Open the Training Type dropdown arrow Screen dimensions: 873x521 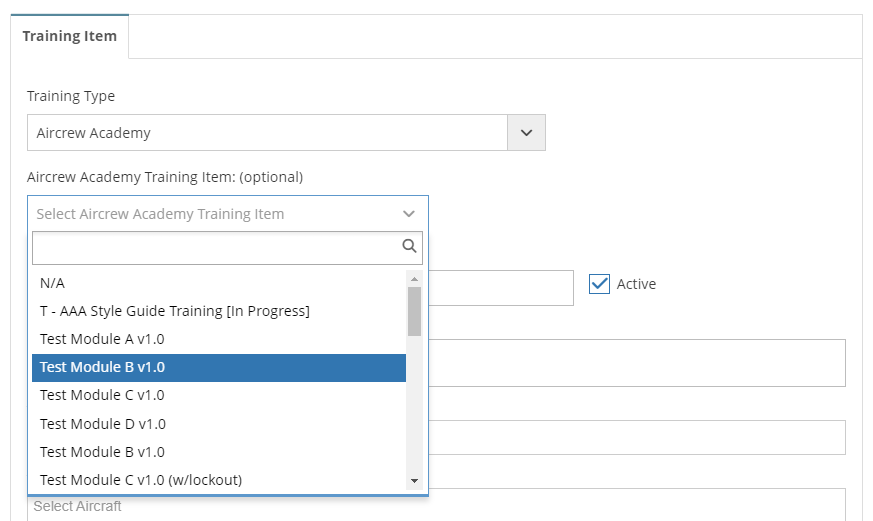(x=526, y=132)
